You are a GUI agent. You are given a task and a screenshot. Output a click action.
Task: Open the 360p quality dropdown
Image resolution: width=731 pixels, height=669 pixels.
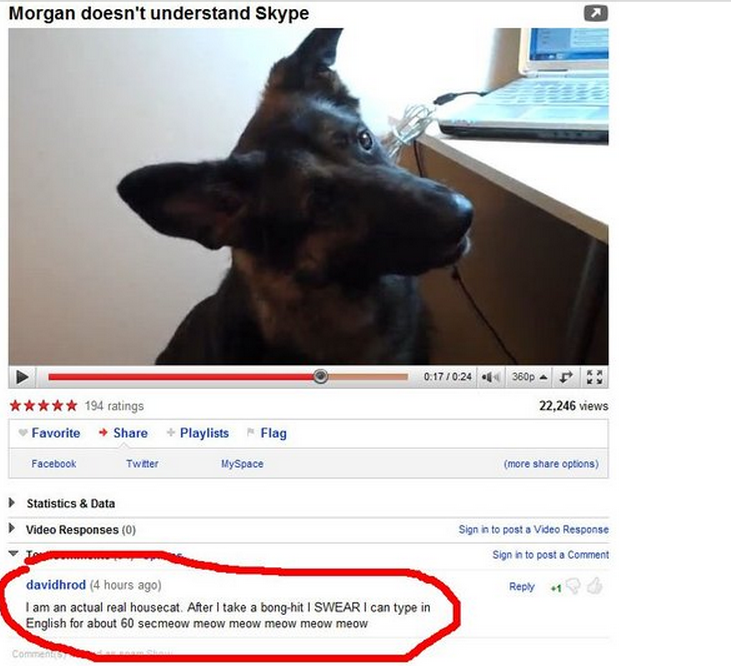point(529,377)
